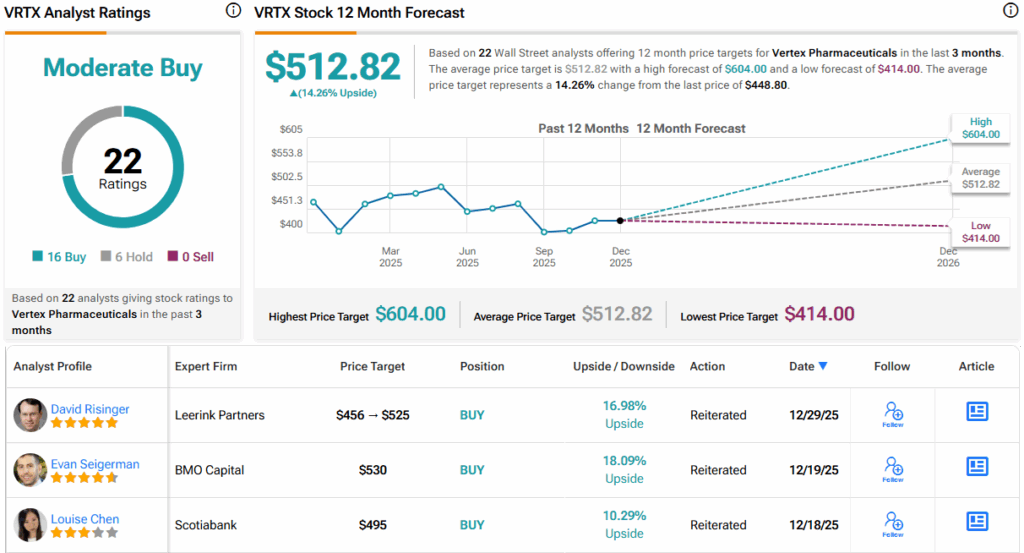Click the Price Target column header
Screen dimensions: 1024x553
click(372, 366)
